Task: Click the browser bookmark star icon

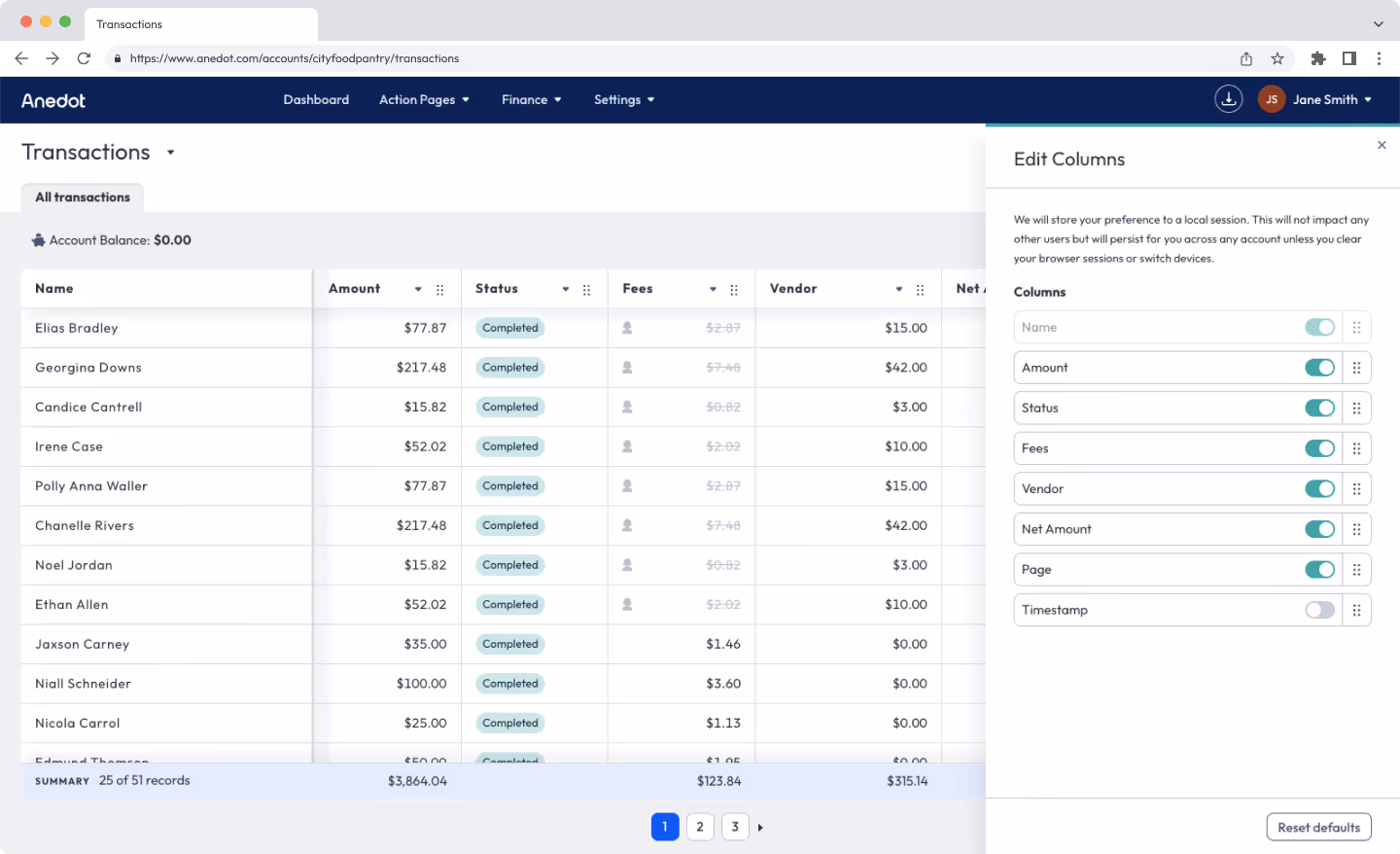Action: click(x=1276, y=58)
